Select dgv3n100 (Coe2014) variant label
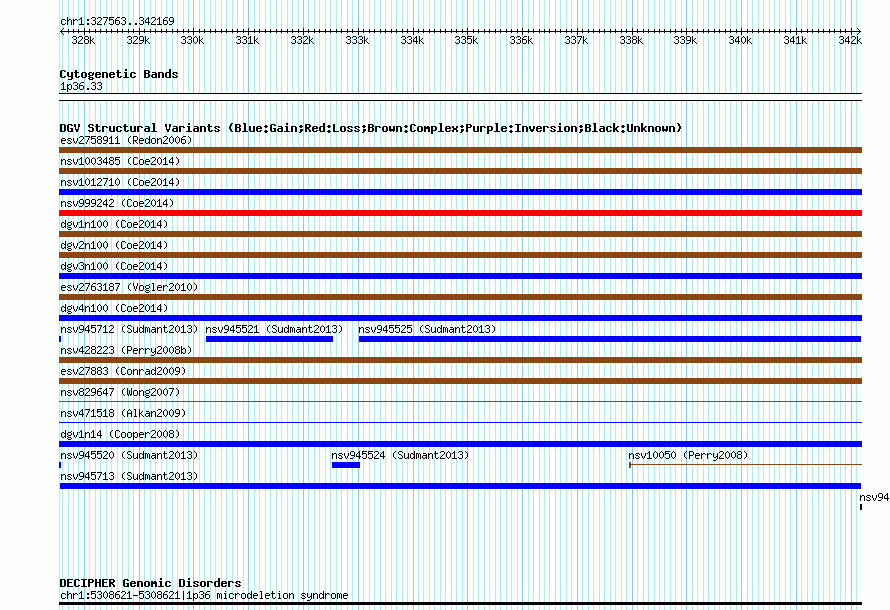Screen dimensions: 890x610 coord(114,266)
